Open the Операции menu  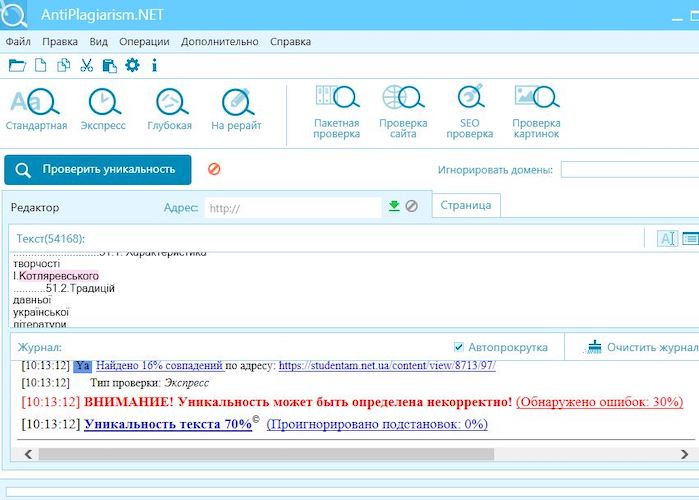144,42
